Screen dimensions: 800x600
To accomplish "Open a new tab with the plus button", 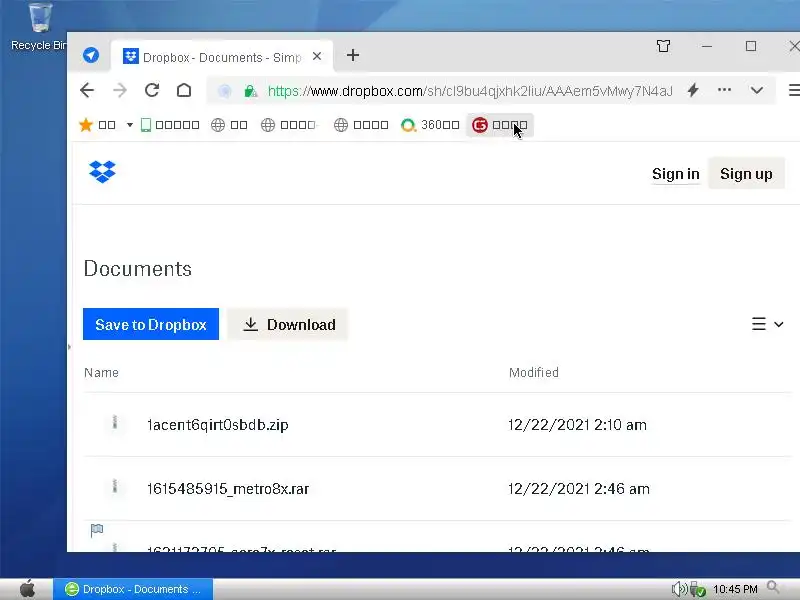I will point(353,55).
